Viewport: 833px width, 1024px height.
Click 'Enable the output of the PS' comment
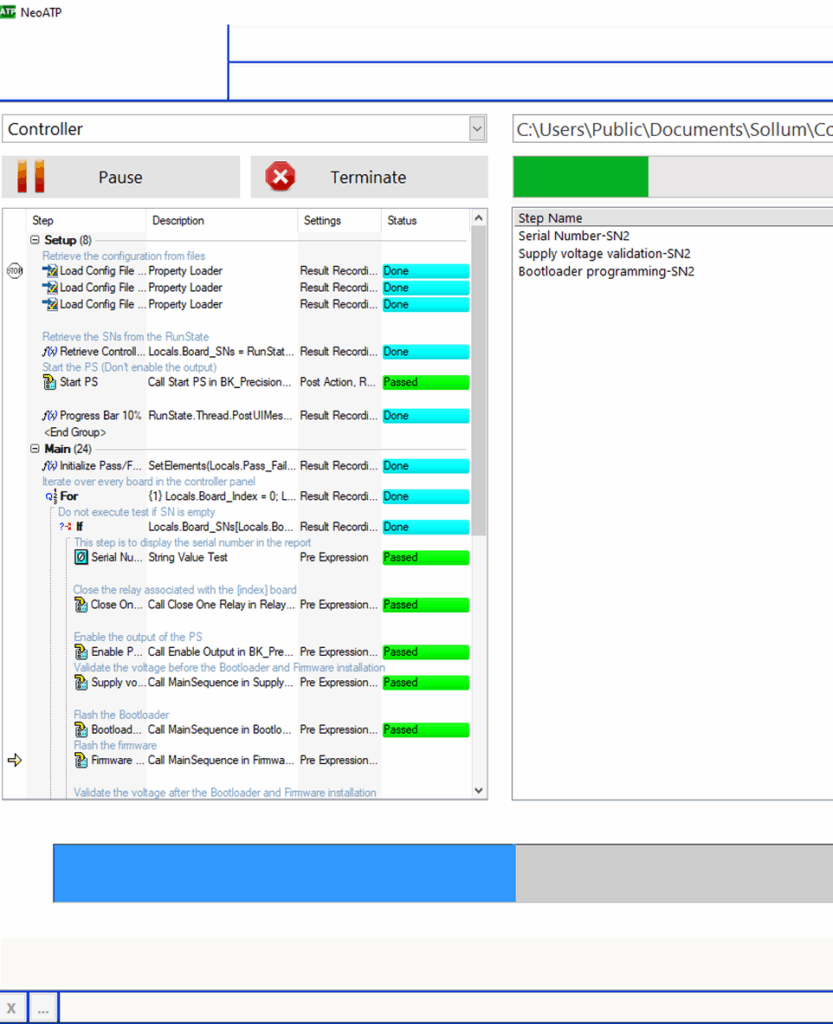coord(138,637)
